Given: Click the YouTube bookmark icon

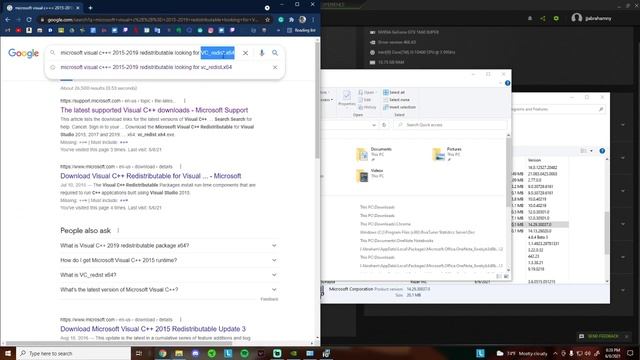Looking at the screenshot, I should click(x=18, y=30).
